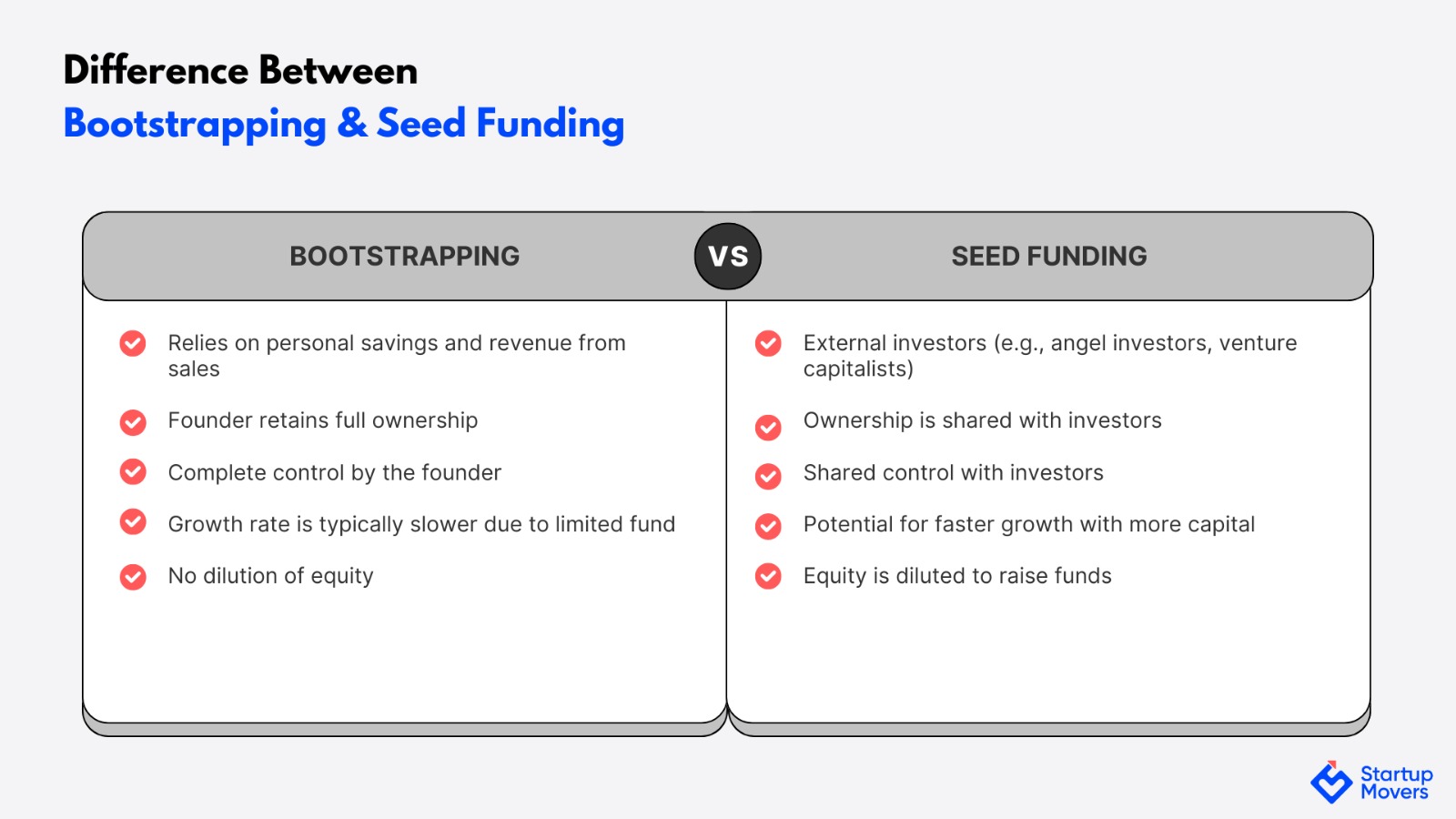The width and height of the screenshot is (1456, 819).
Task: Click the text 'Founder retains full ownership'
Action: 323,420
